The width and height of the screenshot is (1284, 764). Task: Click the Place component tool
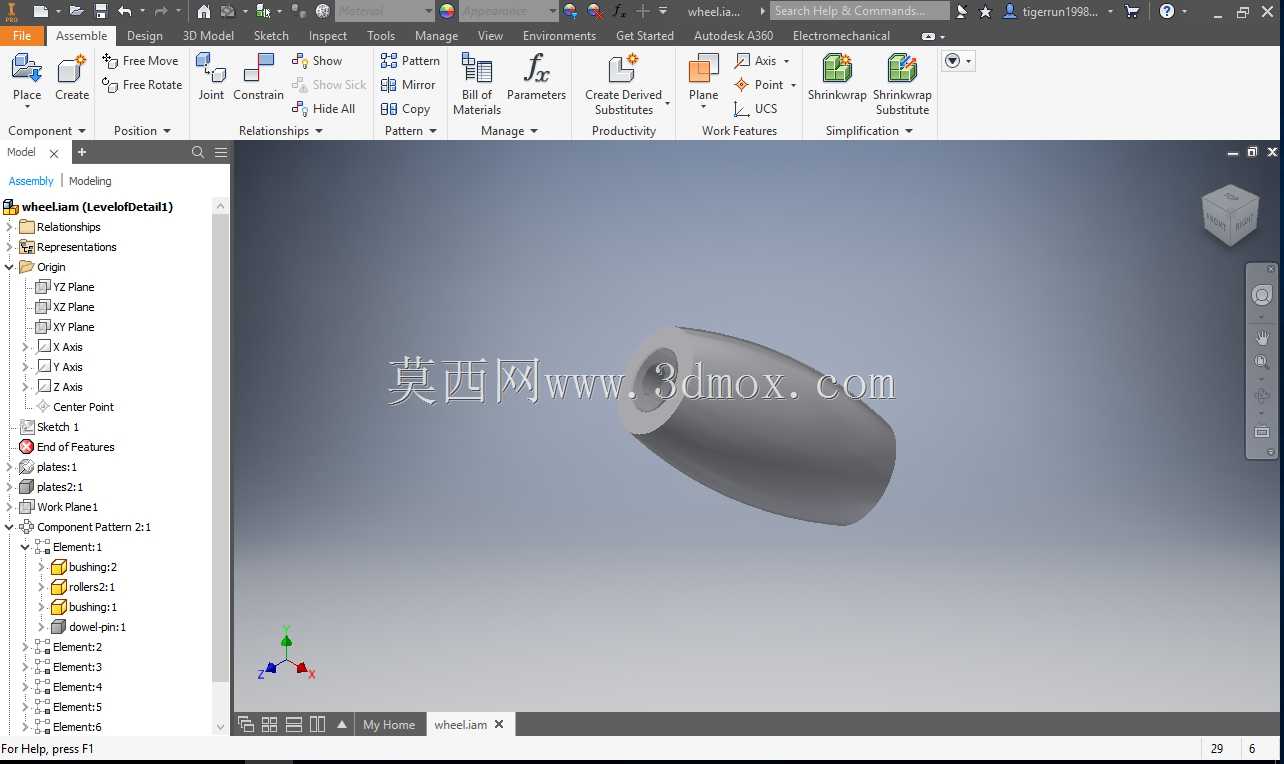(x=27, y=80)
